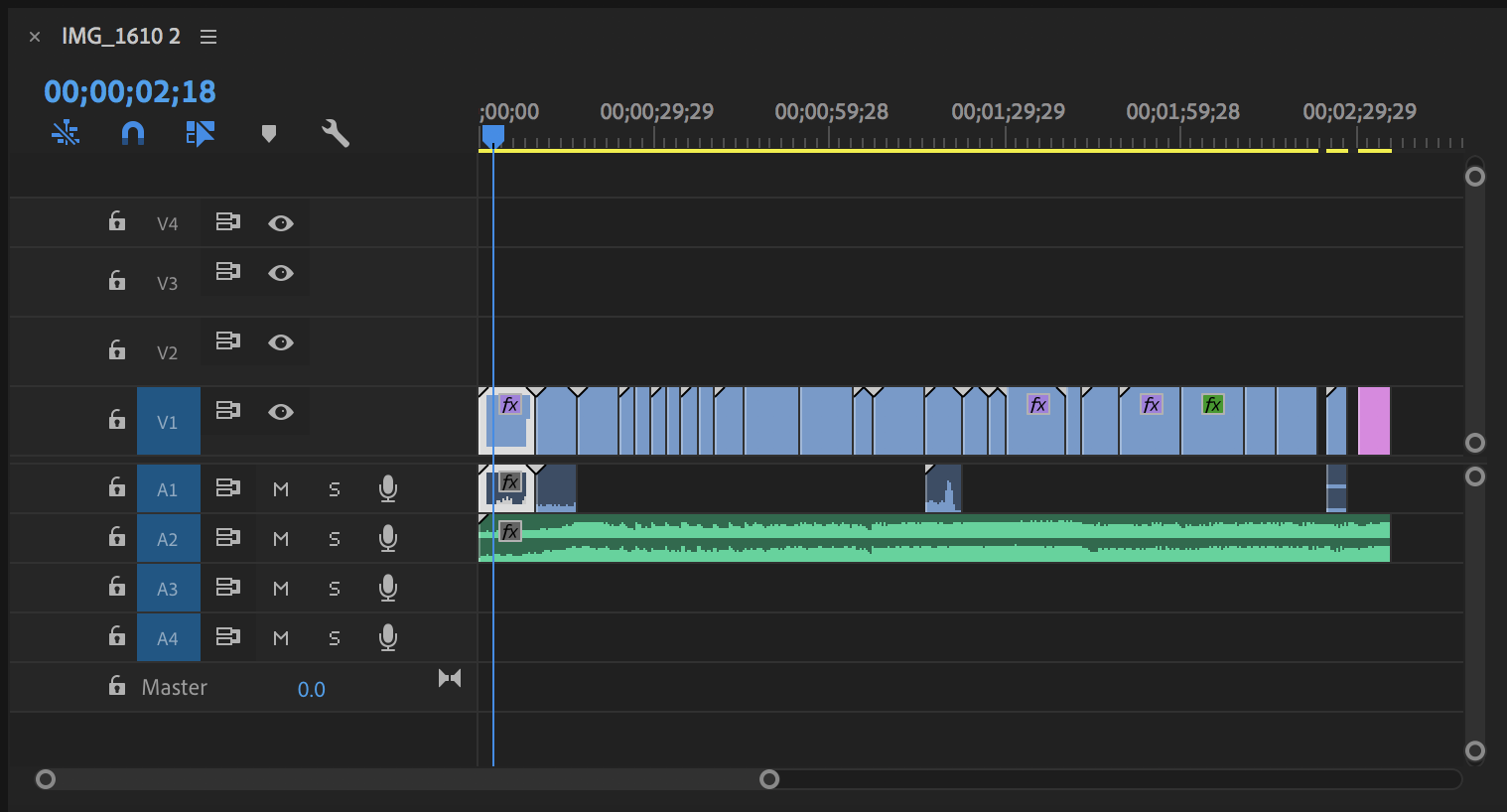Mute audio track A2

click(281, 538)
